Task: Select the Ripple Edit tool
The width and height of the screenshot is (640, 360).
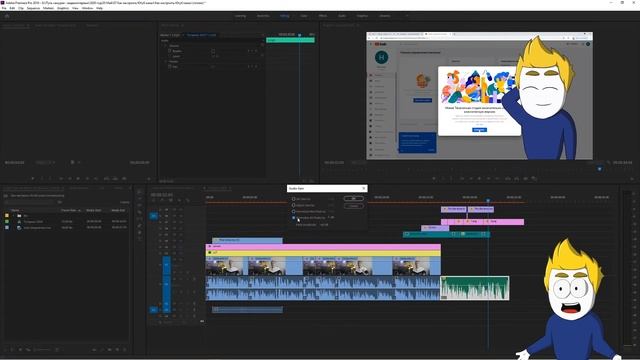Action: (x=139, y=205)
